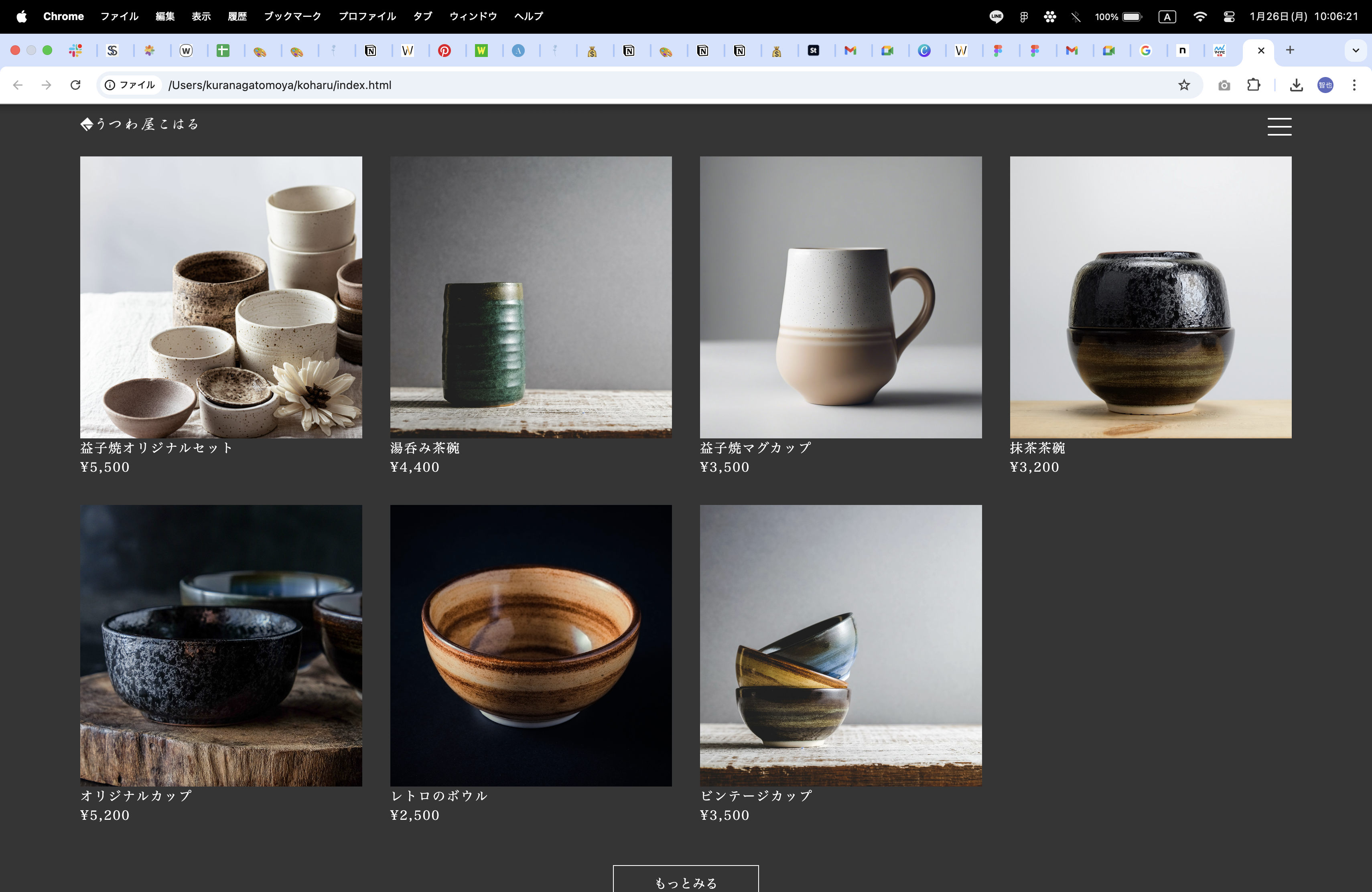Screen dimensions: 1372x892
Task: Open the Extensions puzzle icon
Action: click(x=1253, y=85)
